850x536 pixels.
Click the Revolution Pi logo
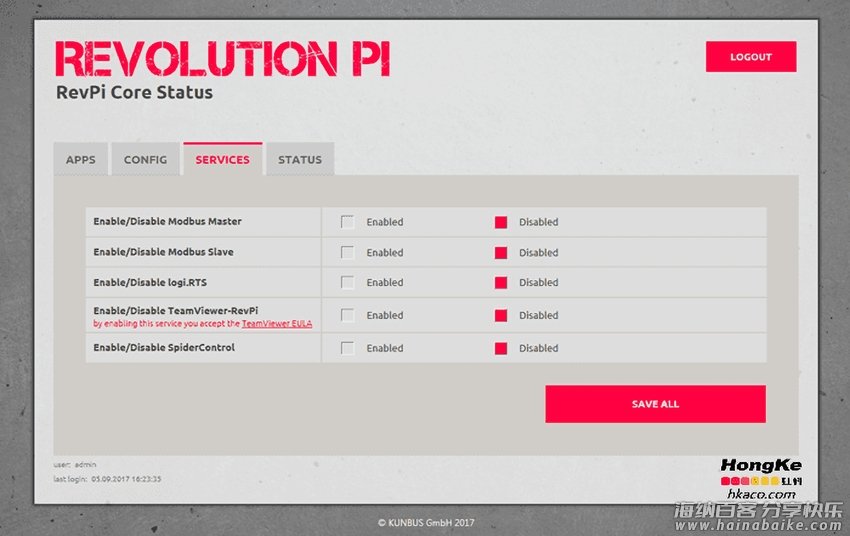pyautogui.click(x=223, y=59)
